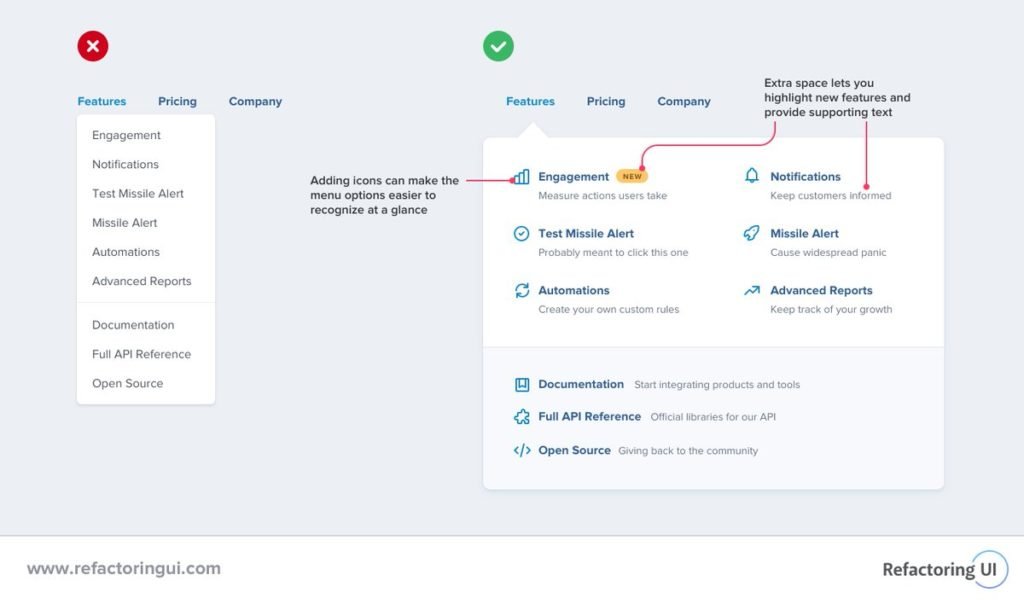The image size is (1024, 604).
Task: Click the NEW badge next to Engagement
Action: click(632, 176)
